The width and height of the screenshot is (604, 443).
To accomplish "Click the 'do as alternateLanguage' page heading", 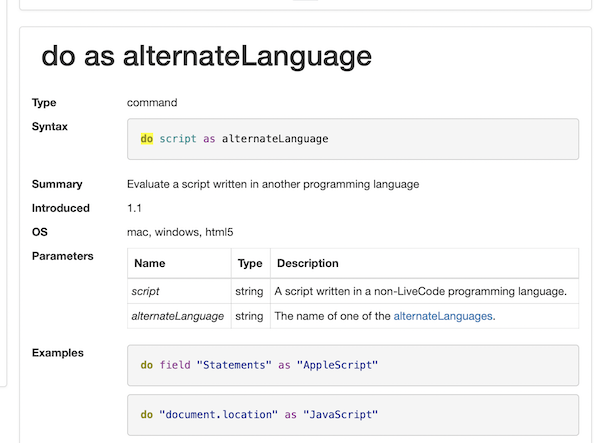I will point(206,57).
